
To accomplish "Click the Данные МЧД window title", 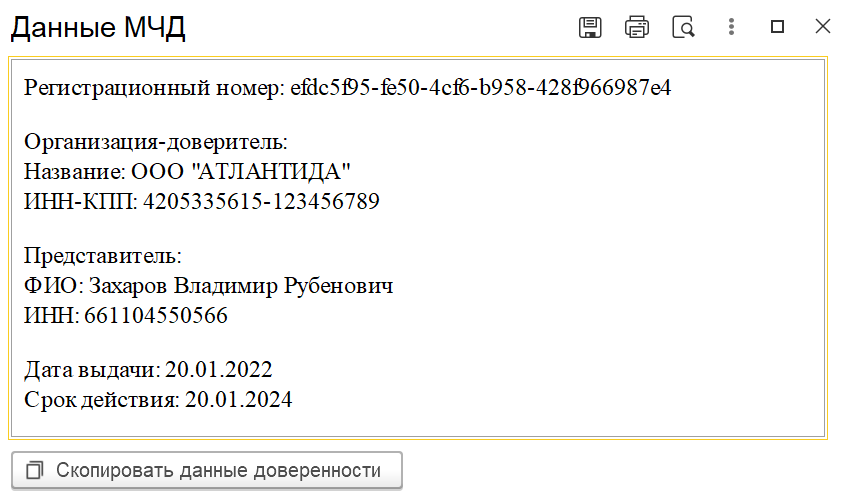I will coord(98,28).
